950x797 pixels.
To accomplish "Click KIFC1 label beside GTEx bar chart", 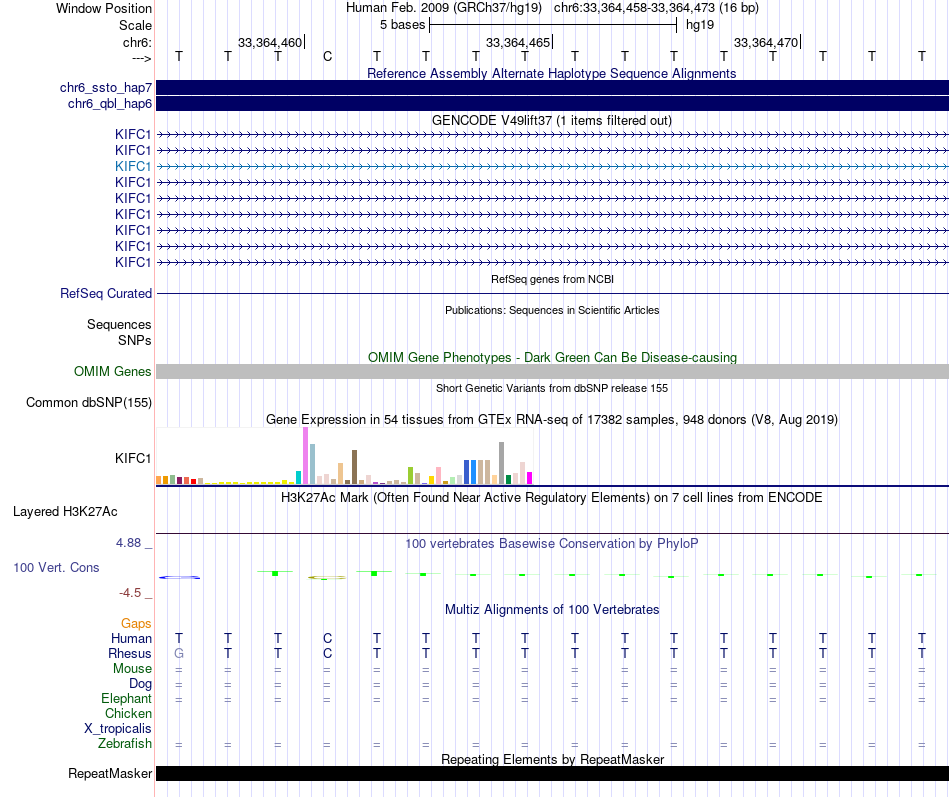I will click(133, 459).
